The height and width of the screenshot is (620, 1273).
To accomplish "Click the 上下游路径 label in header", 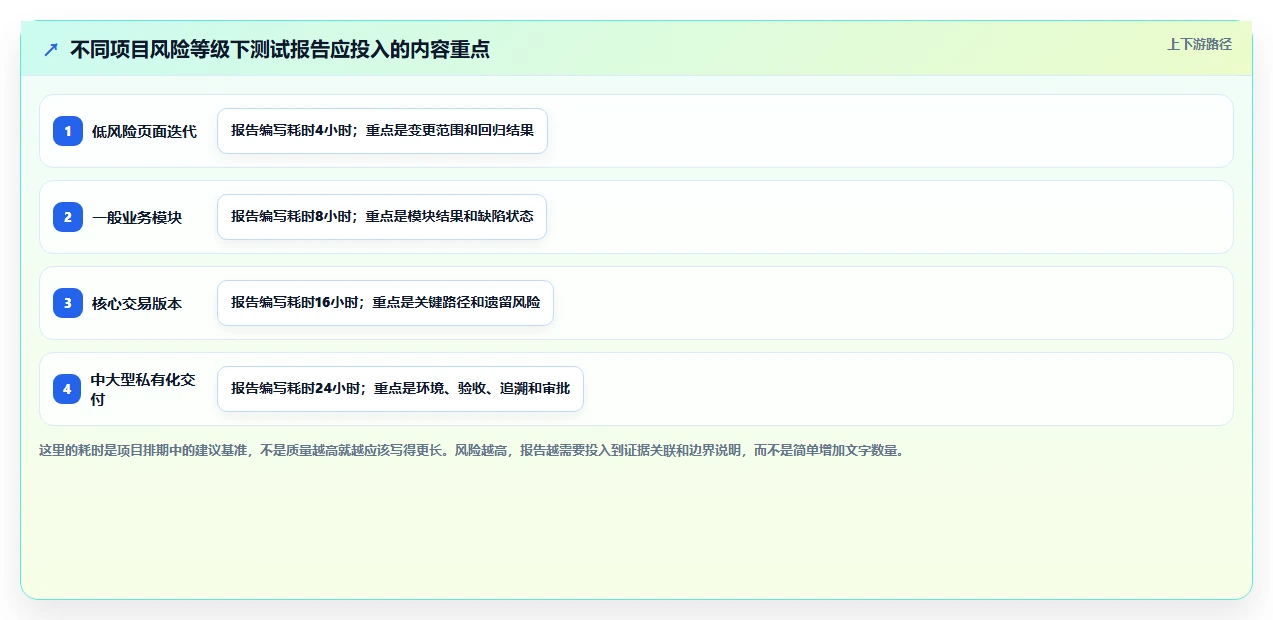I will tap(1199, 44).
